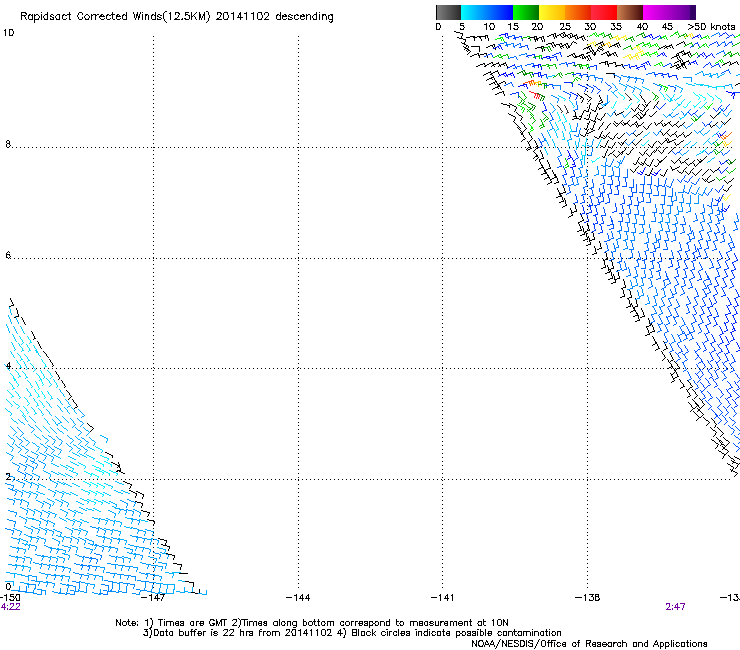Viewport: 740px width, 650px height.
Task: Click the latitude label '4'
Action: point(8,366)
